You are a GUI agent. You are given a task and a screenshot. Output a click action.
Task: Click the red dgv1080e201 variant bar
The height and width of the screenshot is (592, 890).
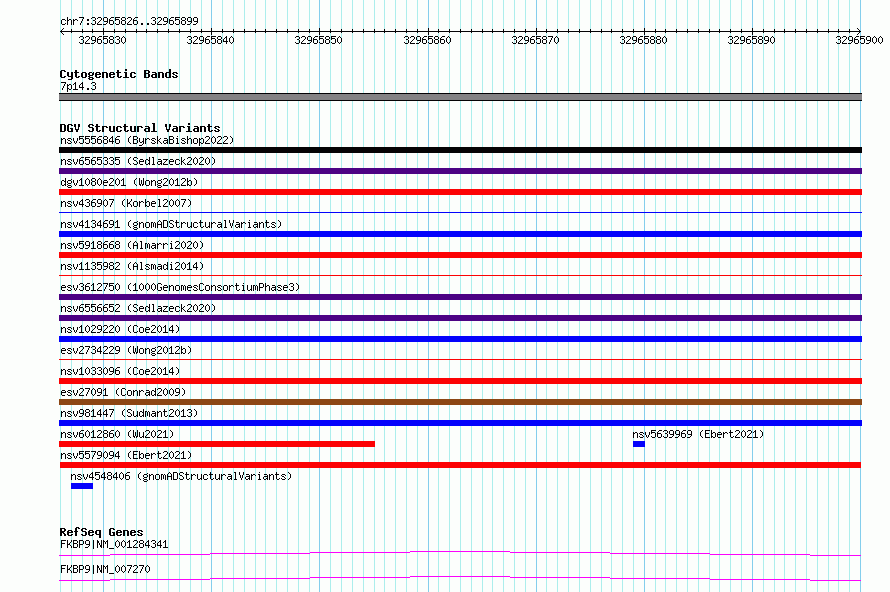click(460, 192)
